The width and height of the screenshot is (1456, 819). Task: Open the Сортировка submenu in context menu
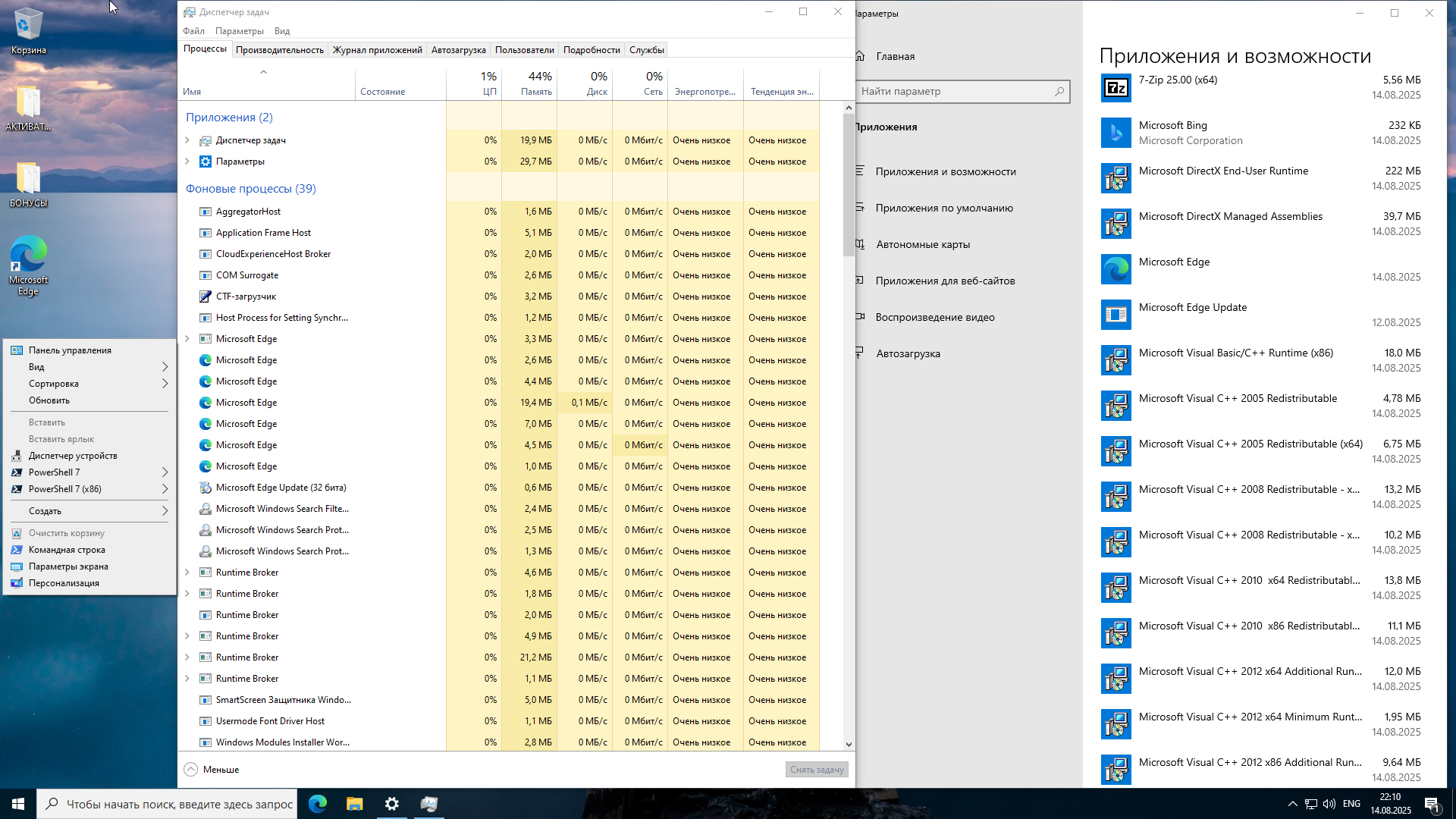(89, 384)
